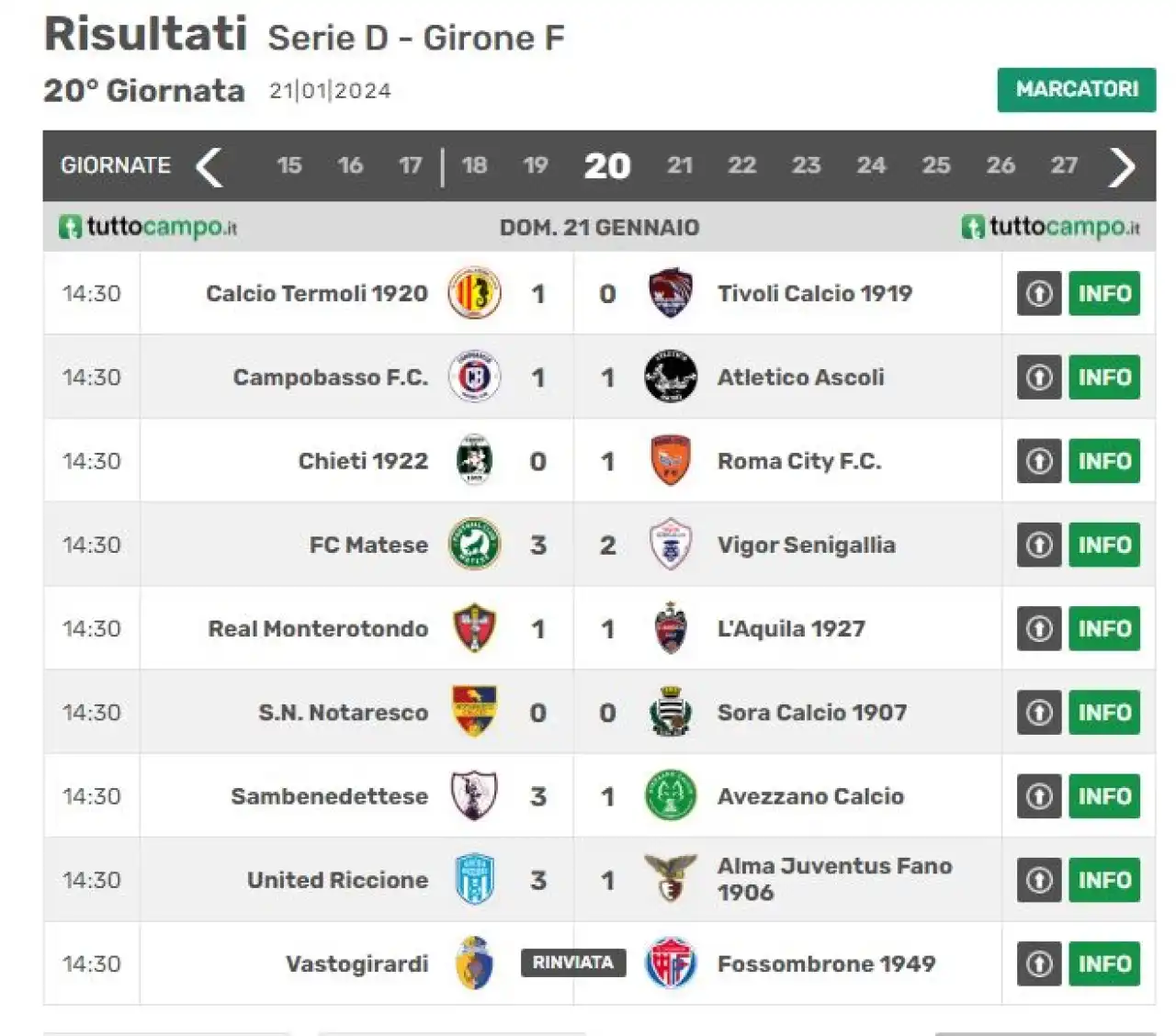Jump to giornata 27
1176x1036 pixels.
click(1064, 165)
